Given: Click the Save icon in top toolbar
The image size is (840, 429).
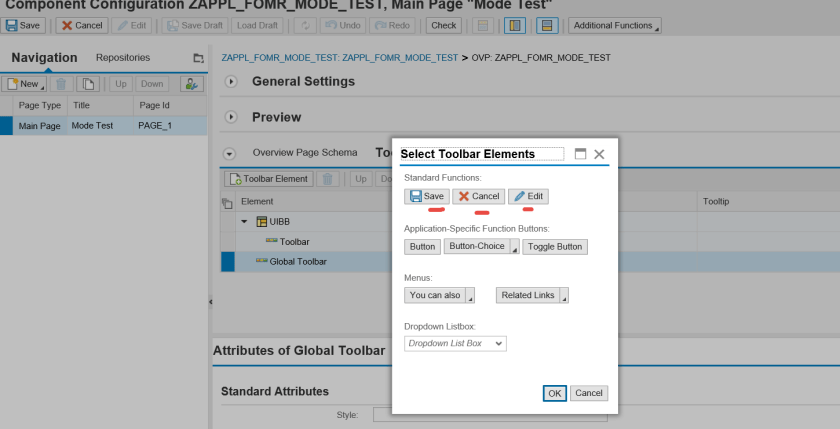Looking at the screenshot, I should (25, 25).
